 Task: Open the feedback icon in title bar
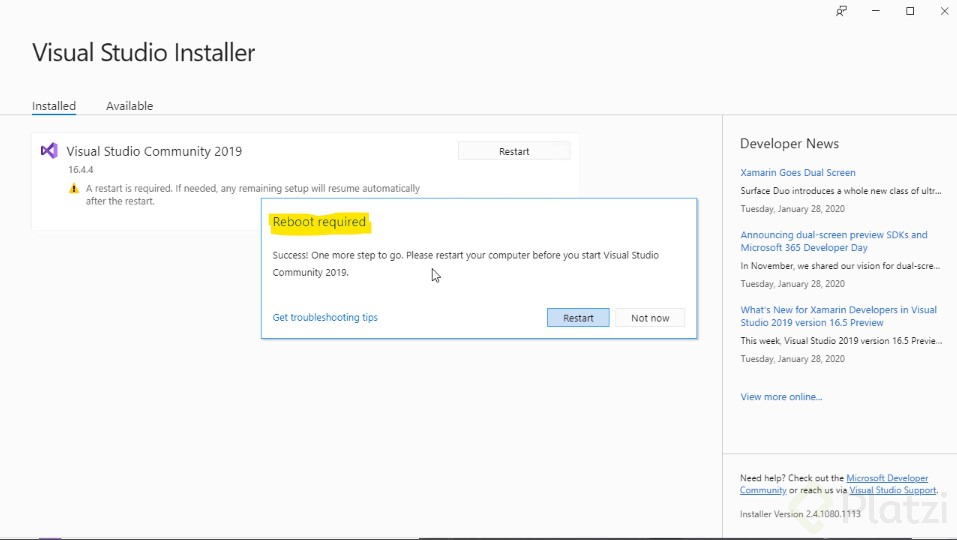point(842,11)
